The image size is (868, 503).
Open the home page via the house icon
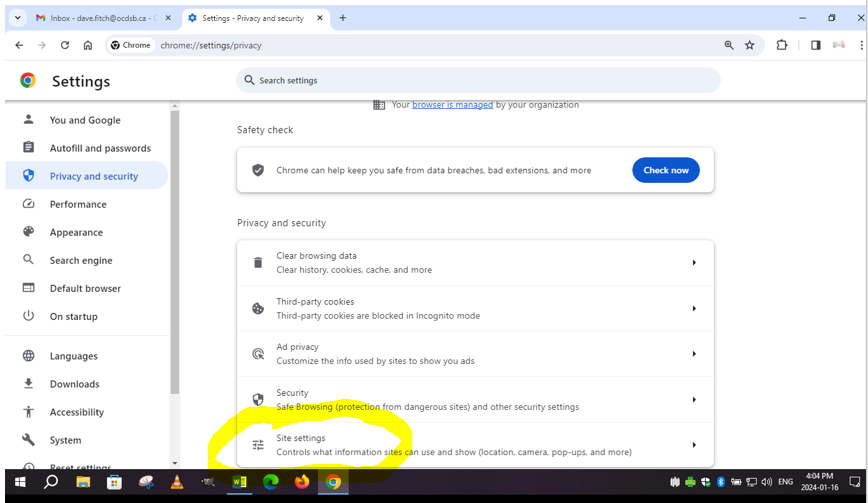click(87, 45)
